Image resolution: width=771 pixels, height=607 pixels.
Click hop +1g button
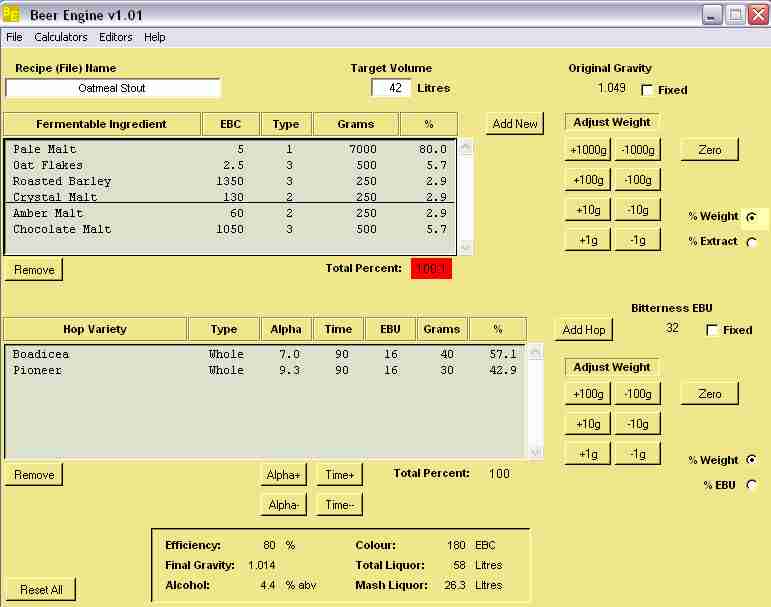point(588,454)
